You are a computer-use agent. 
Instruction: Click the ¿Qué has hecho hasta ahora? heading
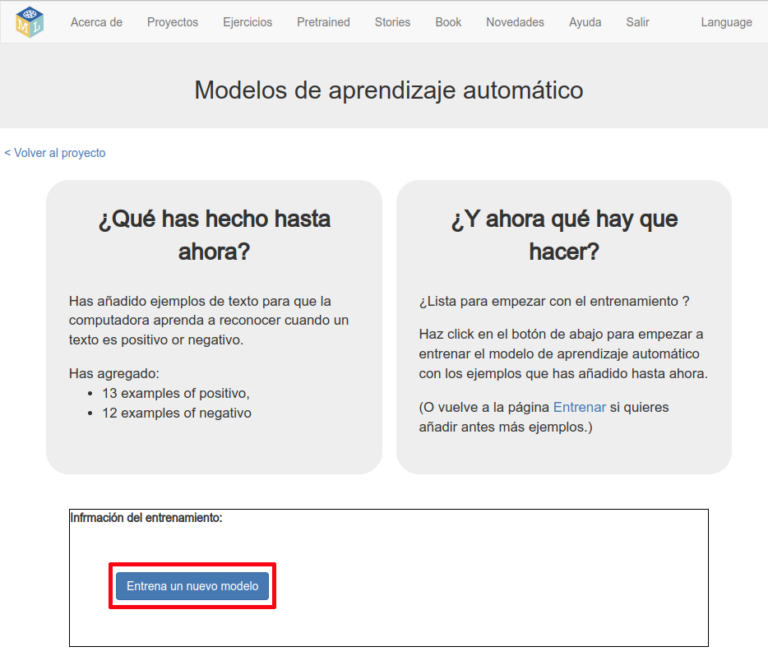214,235
